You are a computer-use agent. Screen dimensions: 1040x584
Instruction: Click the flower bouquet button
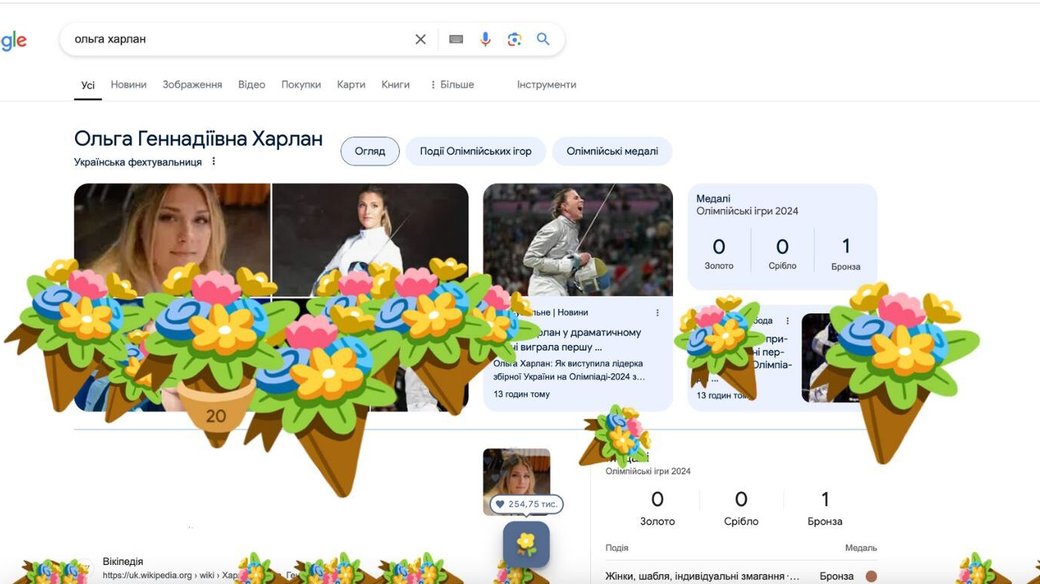tap(526, 543)
